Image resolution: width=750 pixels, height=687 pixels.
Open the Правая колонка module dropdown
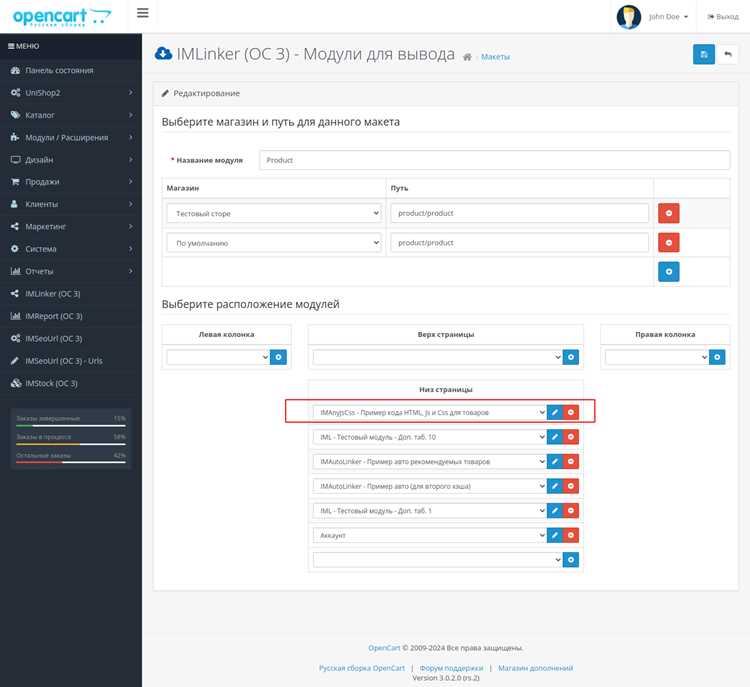[657, 357]
